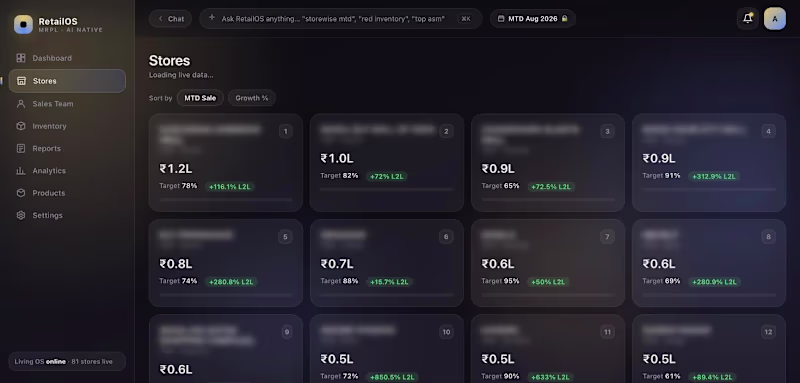800x383 pixels.
Task: Click the RetailOS logo icon
Action: pos(23,24)
